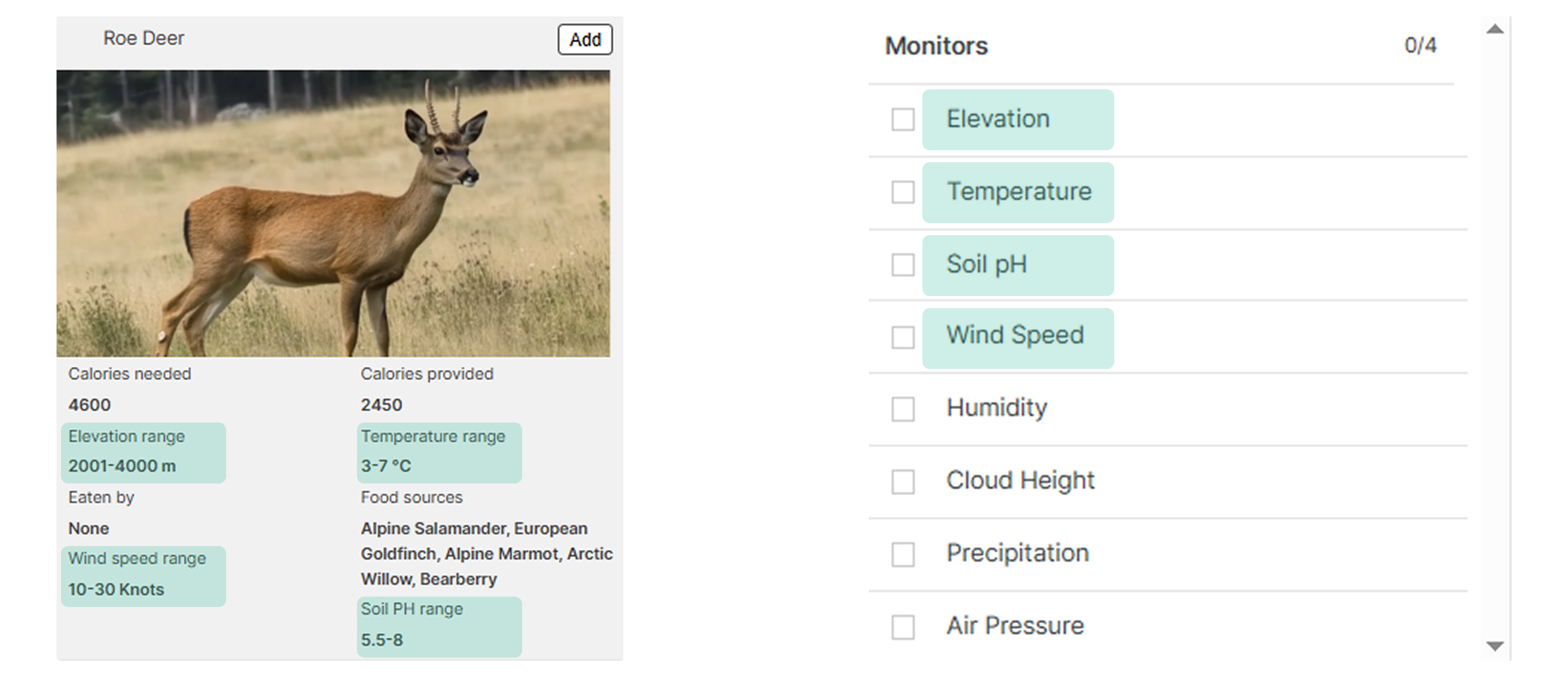This screenshot has width=1568, height=677.
Task: Tick the Air Pressure checkbox
Action: [x=903, y=627]
